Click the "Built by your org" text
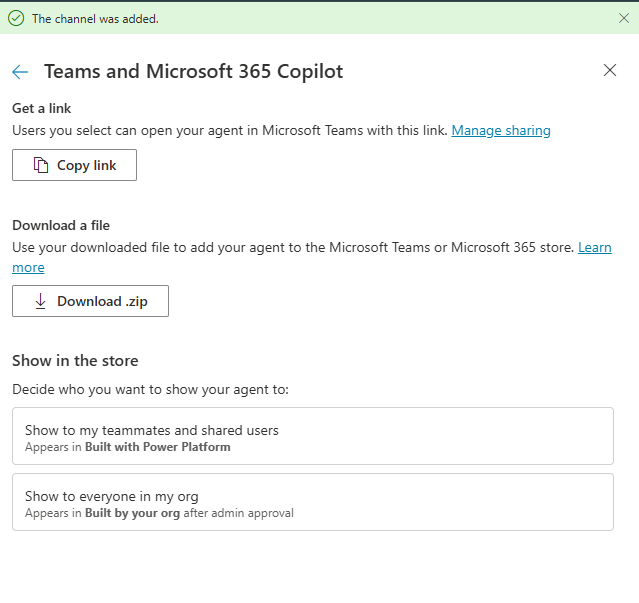 coord(132,513)
